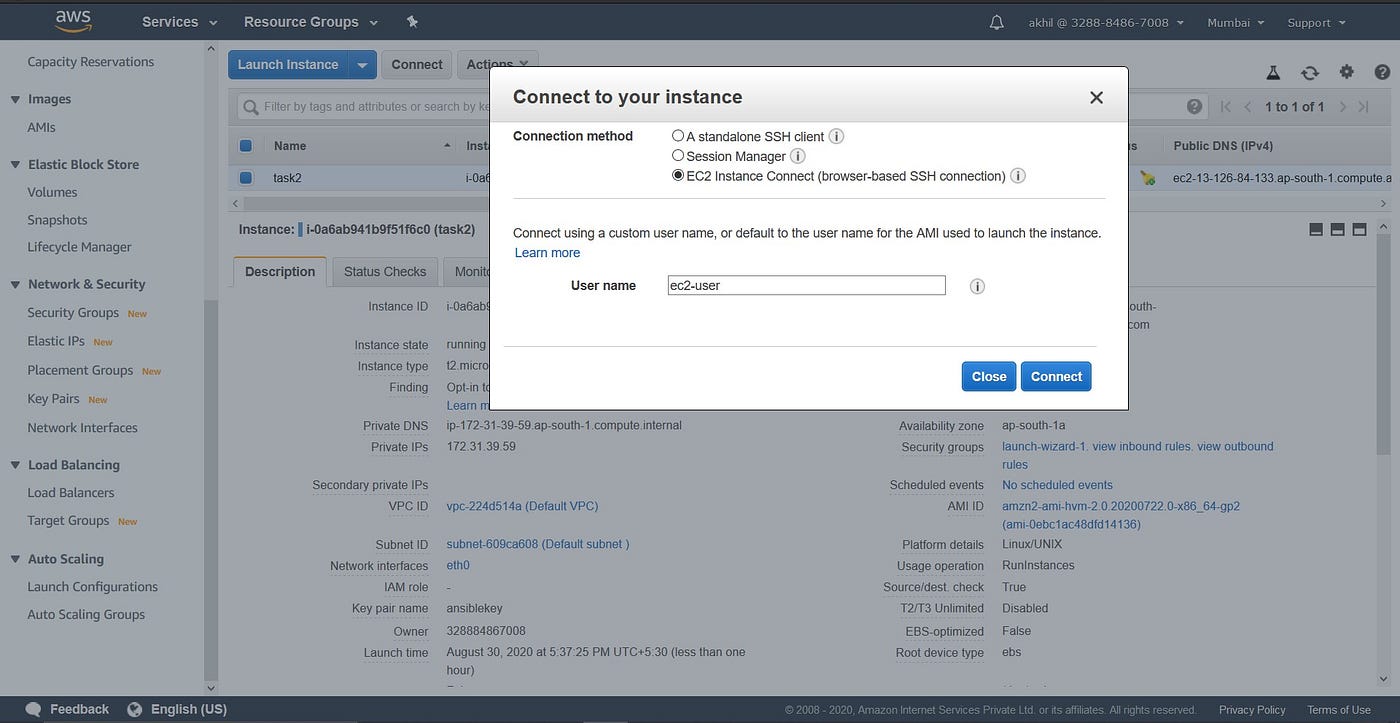Click the first pane layout icon
Screen dimensions: 1400x723
pyautogui.click(x=1316, y=229)
